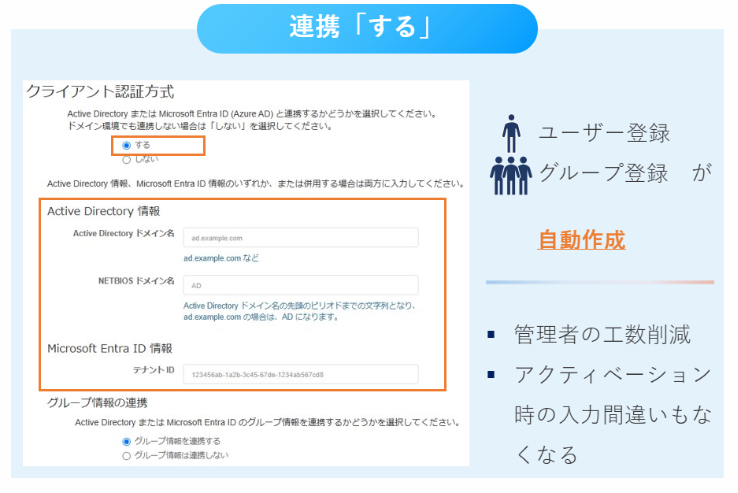Select the しない radio button
738x493 pixels.
[x=126, y=159]
